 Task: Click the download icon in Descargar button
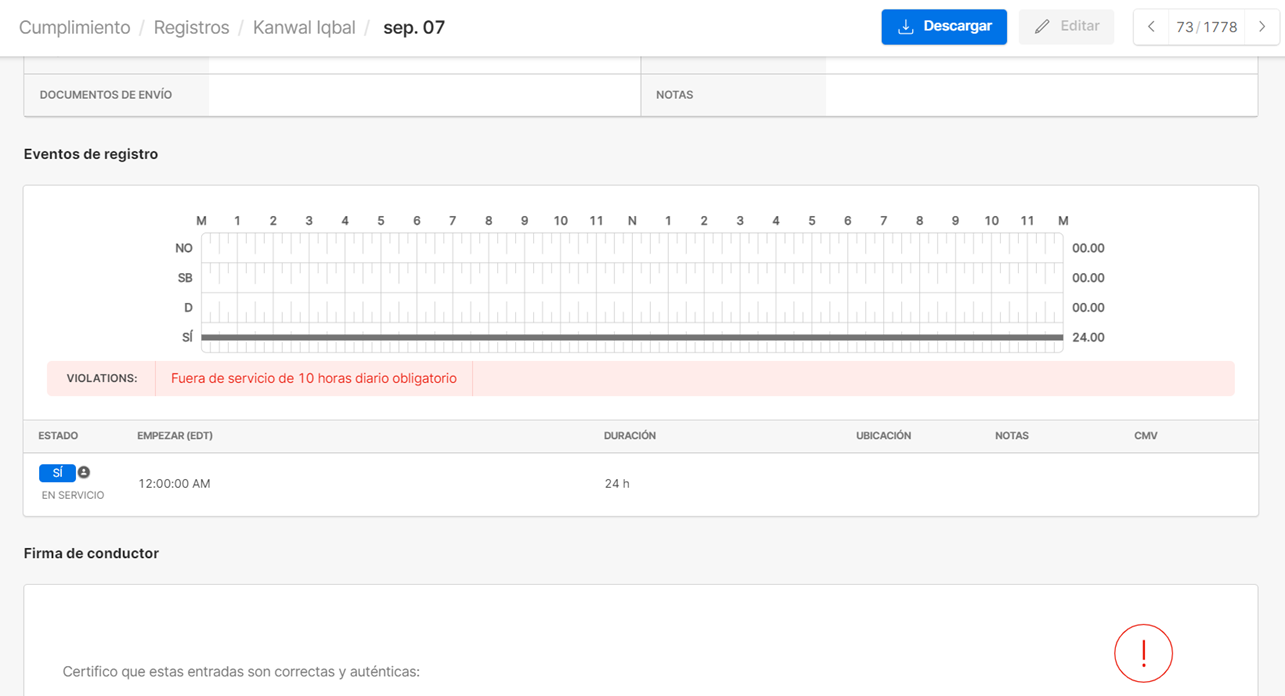[906, 27]
